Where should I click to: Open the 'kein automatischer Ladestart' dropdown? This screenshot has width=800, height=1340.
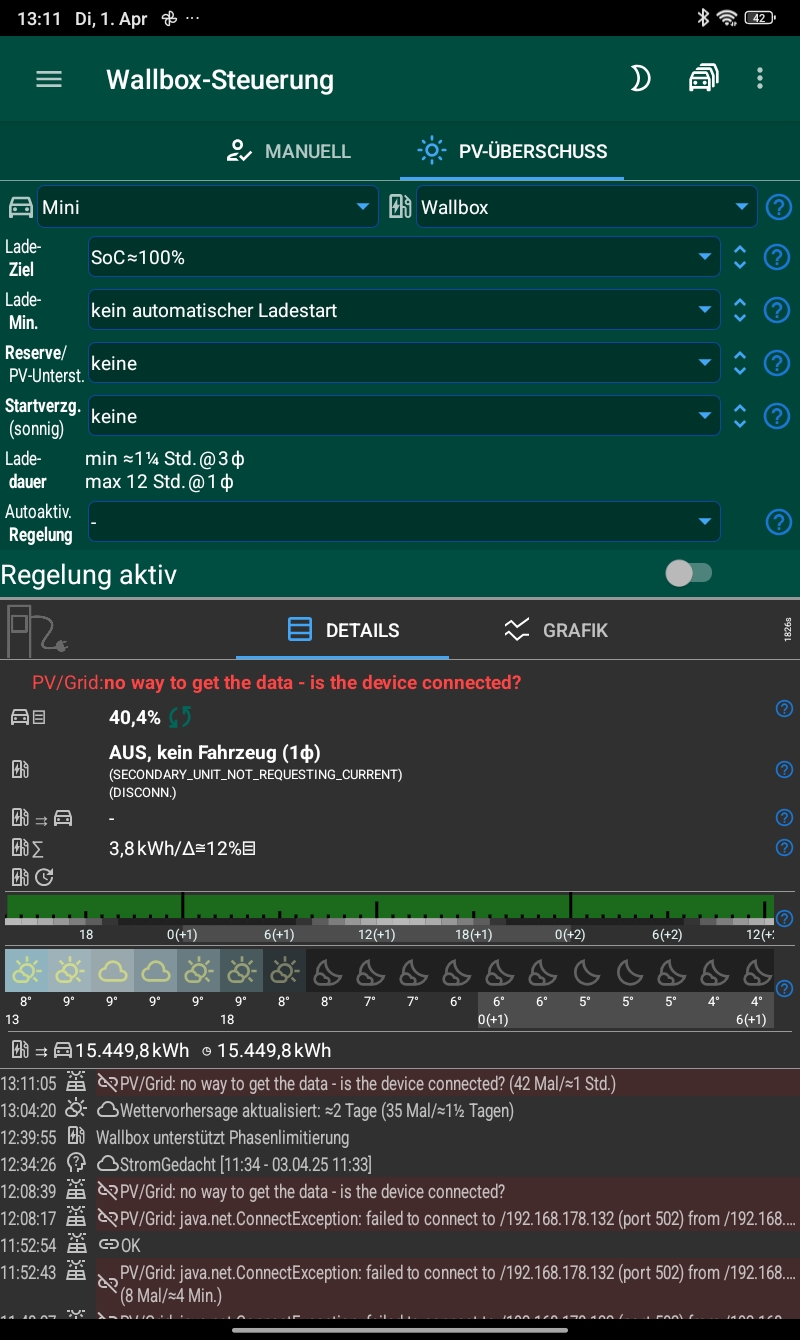pos(404,310)
